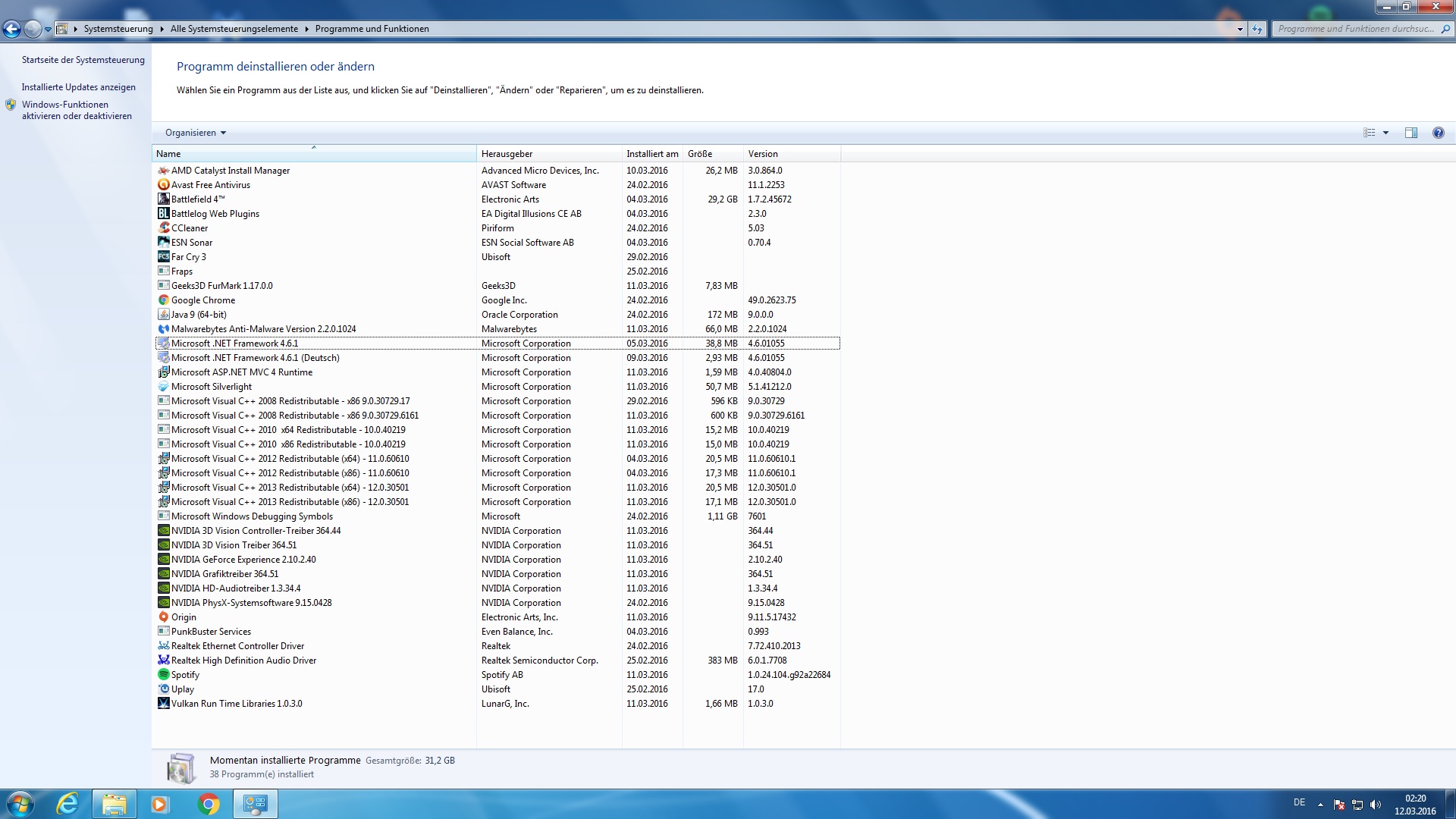This screenshot has height=819, width=1456.
Task: Click the back navigation arrow
Action: (11, 29)
